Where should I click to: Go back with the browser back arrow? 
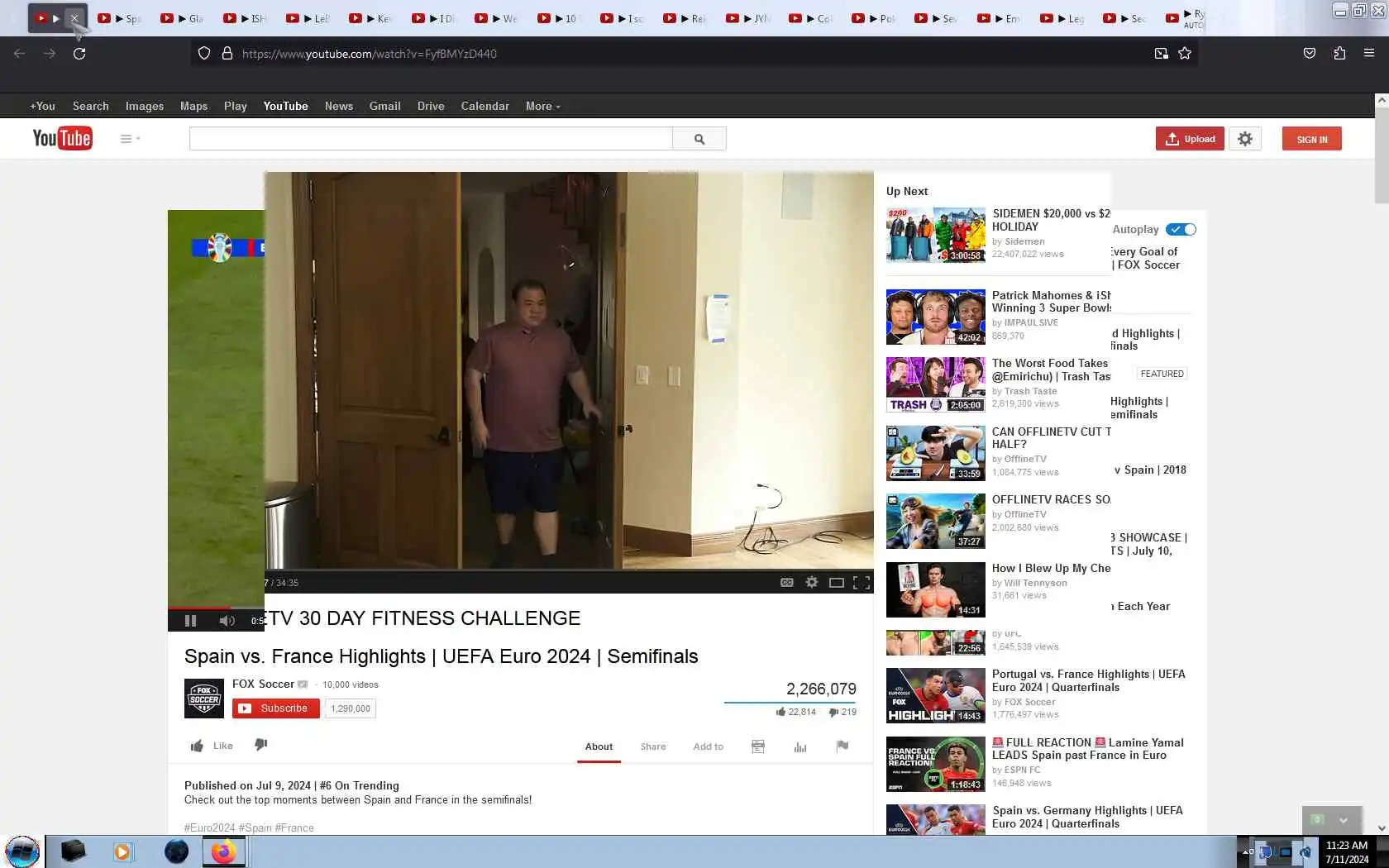[20, 54]
